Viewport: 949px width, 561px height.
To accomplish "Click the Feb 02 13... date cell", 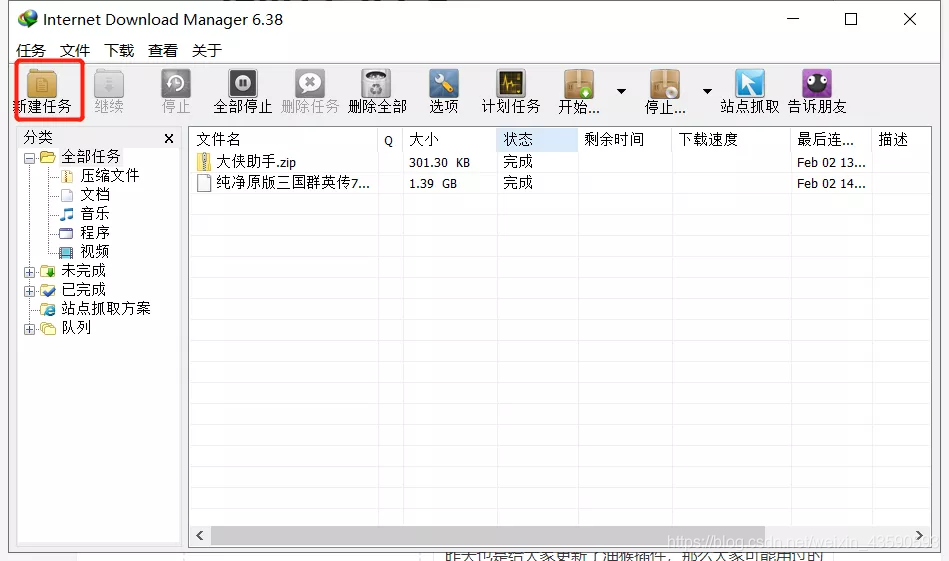I will tap(831, 163).
